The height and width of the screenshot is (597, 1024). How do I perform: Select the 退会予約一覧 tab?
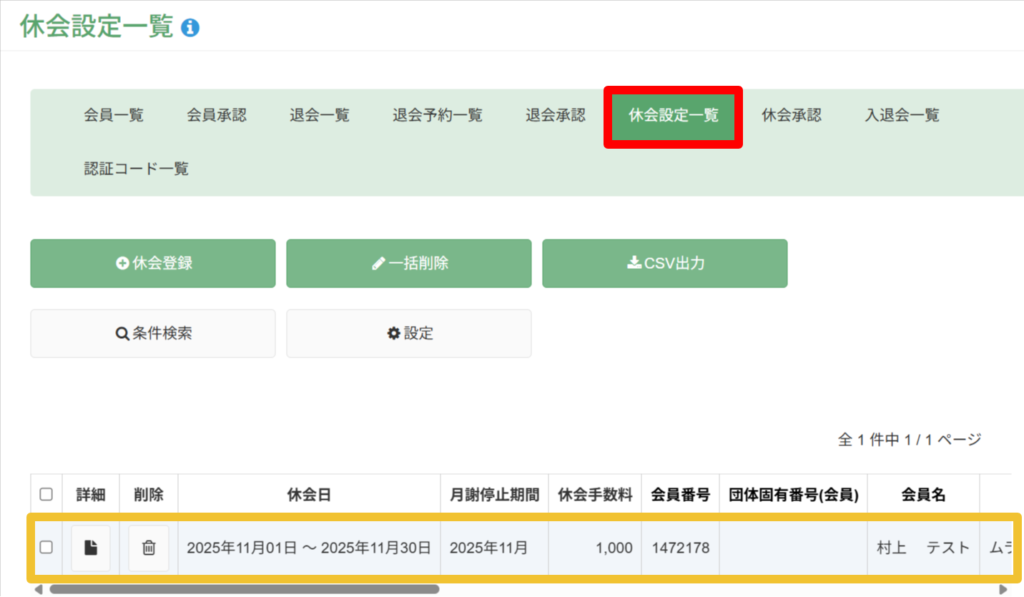(438, 115)
